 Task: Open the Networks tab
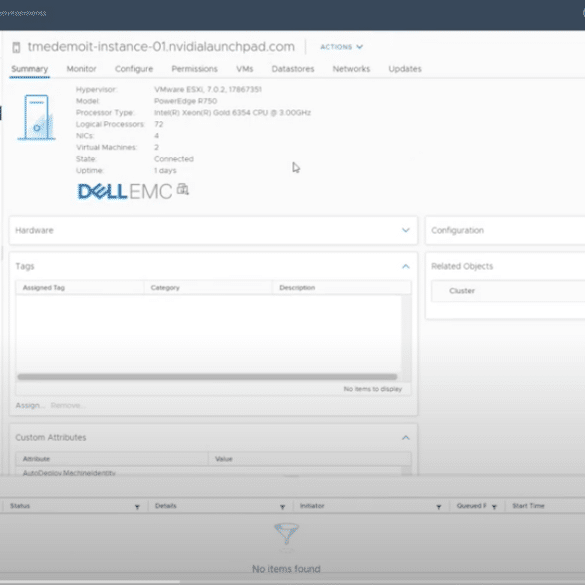click(x=351, y=69)
